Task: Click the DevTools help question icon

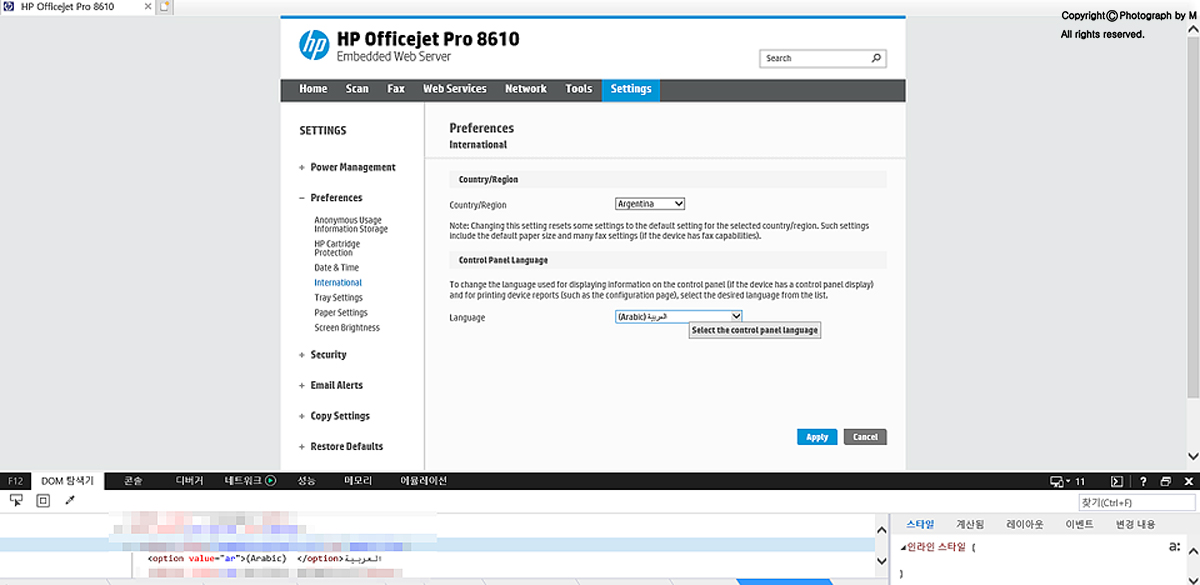Action: [1142, 481]
